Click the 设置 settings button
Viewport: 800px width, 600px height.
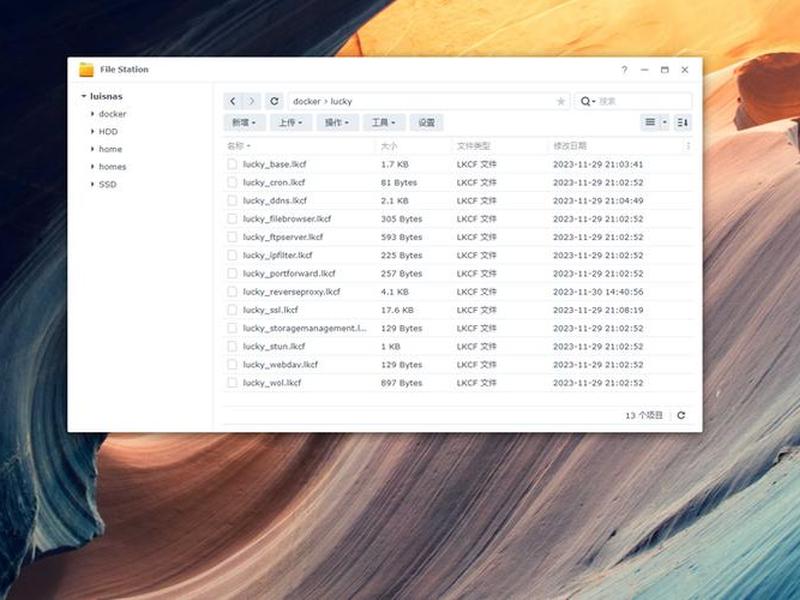[x=426, y=122]
